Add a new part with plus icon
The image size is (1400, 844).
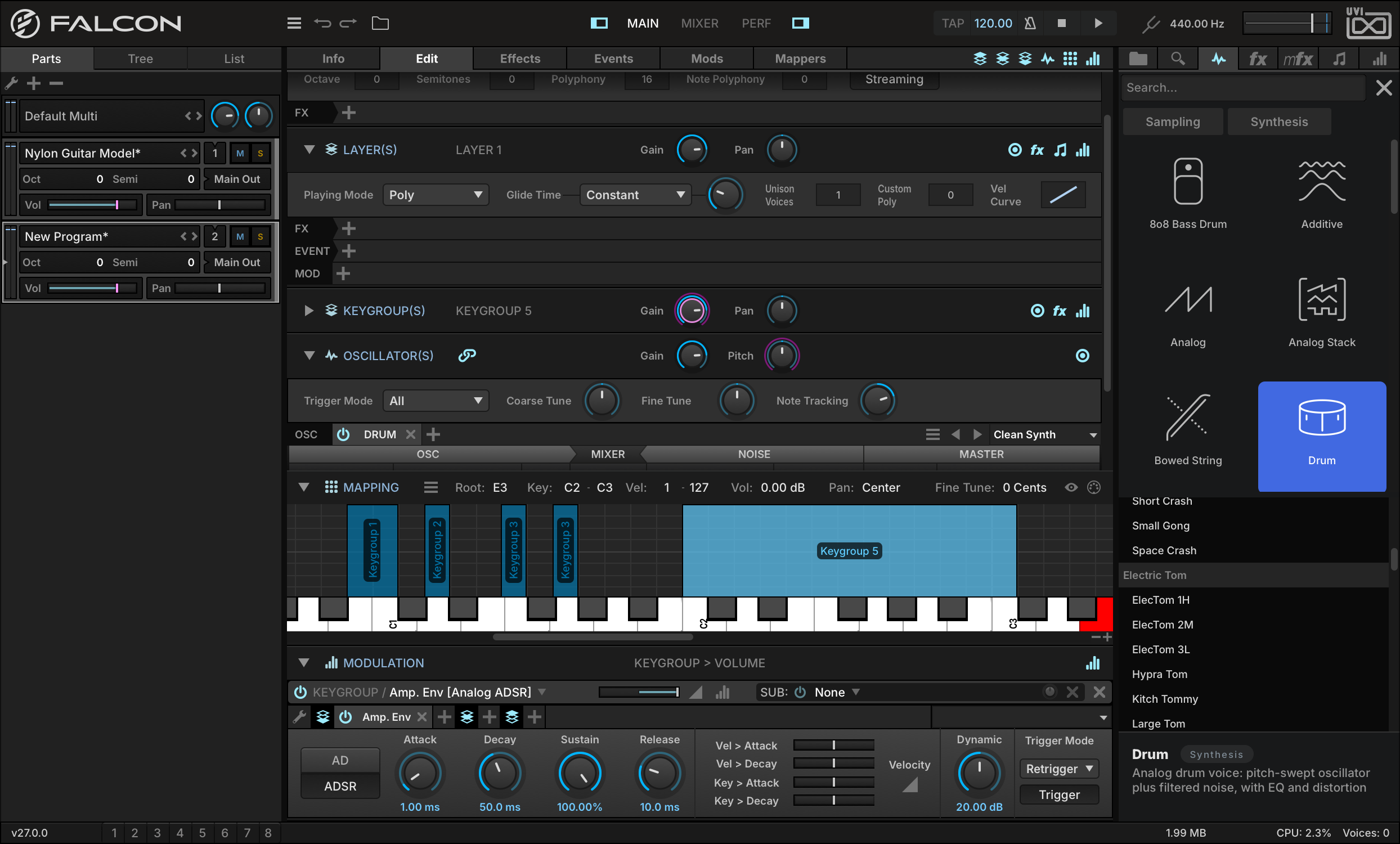pyautogui.click(x=34, y=83)
